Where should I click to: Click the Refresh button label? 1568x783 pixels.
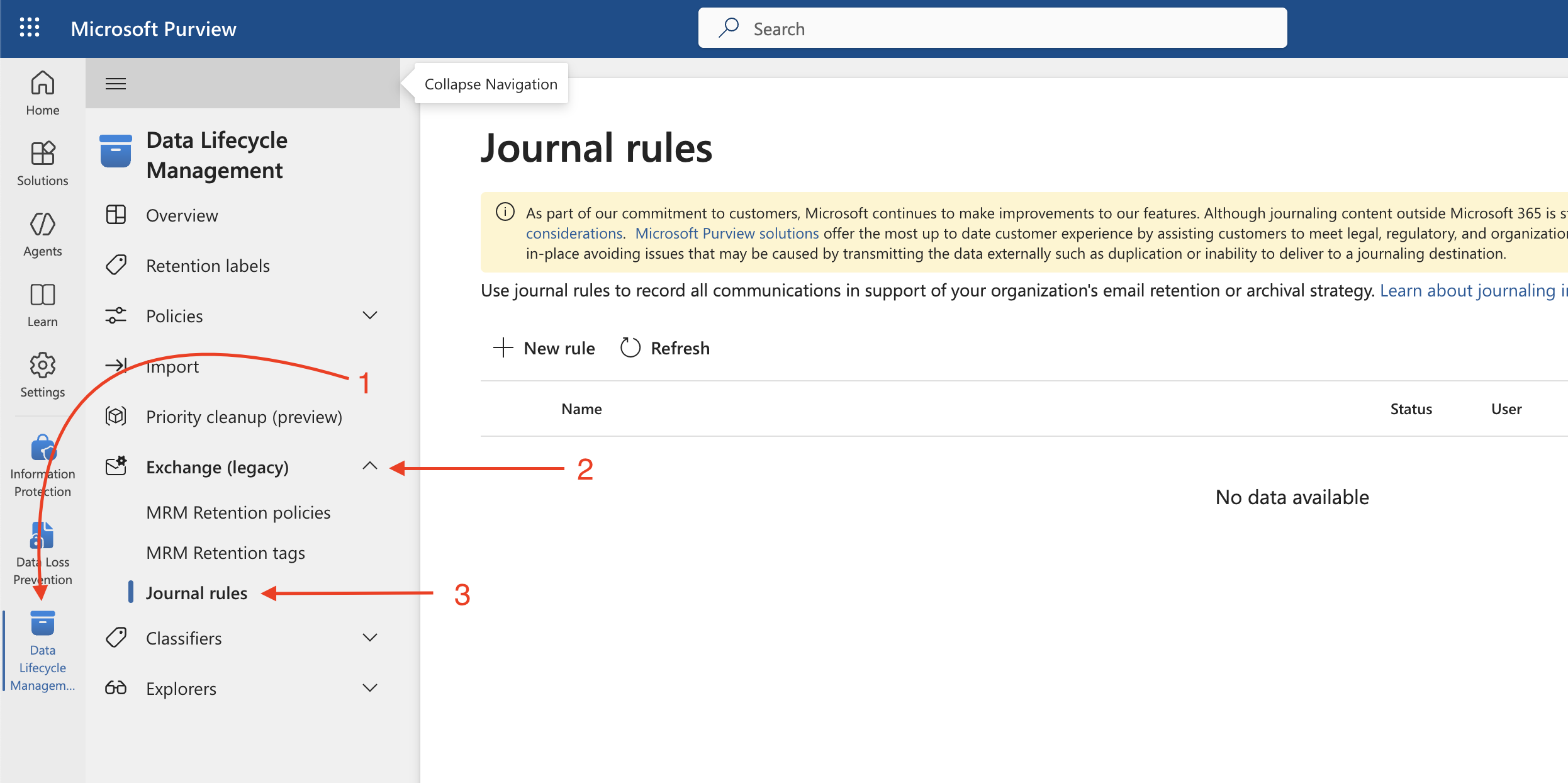[680, 348]
